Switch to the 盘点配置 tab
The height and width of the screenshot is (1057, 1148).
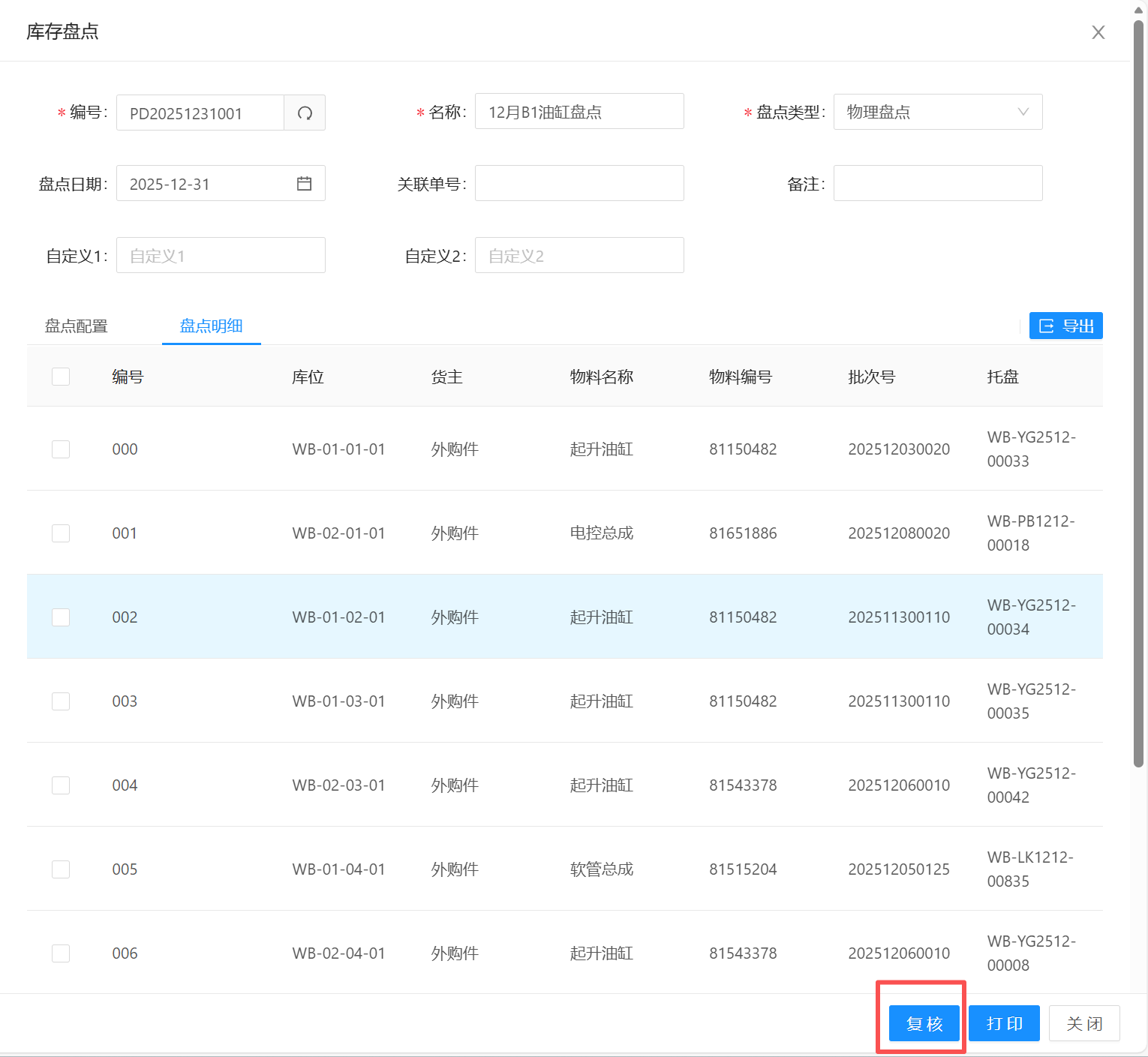click(x=77, y=326)
